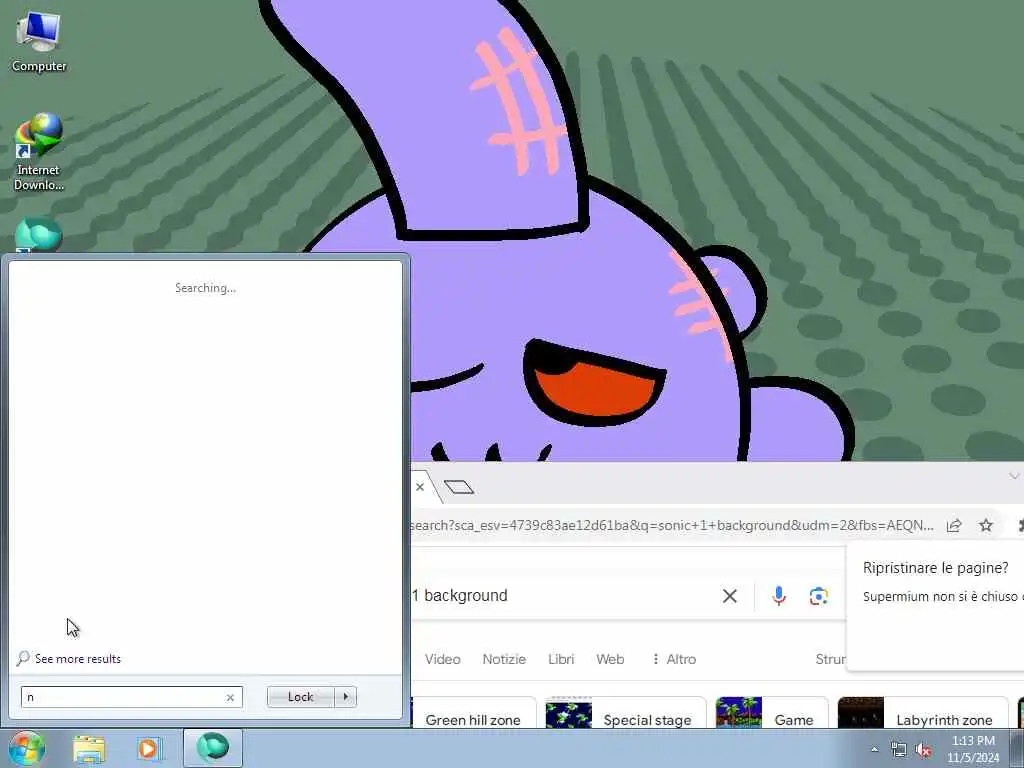Image resolution: width=1024 pixels, height=768 pixels.
Task: Open the clock showing 1:13 PM
Action: pos(973,749)
